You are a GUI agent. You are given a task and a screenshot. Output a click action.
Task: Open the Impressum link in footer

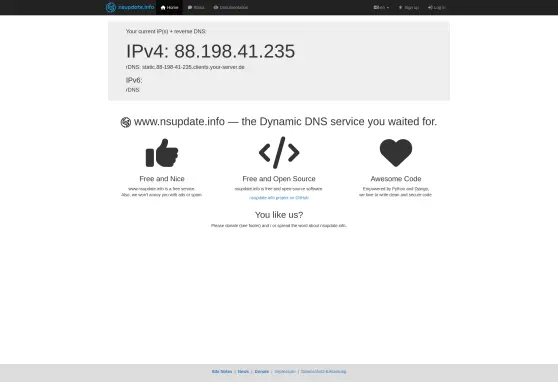click(x=285, y=372)
